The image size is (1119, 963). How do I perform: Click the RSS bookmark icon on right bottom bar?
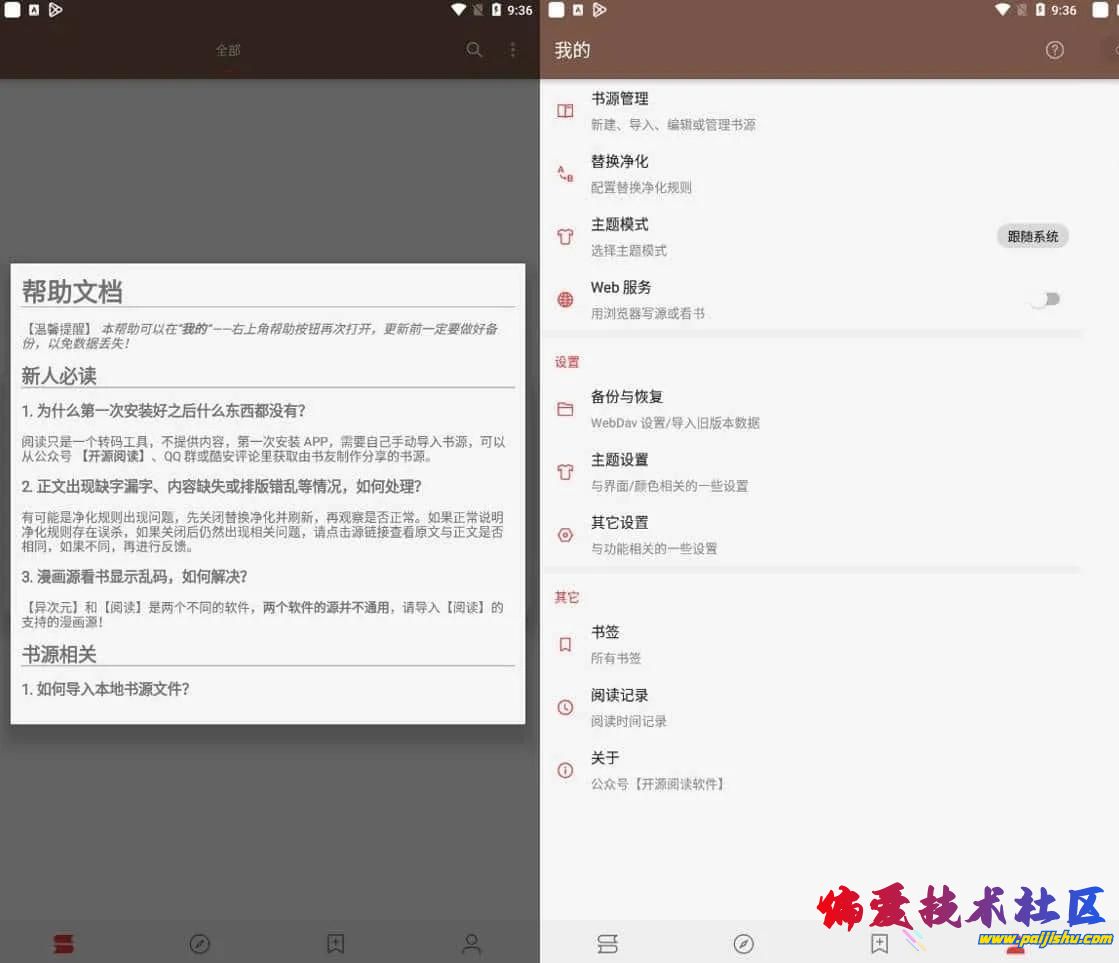(879, 943)
